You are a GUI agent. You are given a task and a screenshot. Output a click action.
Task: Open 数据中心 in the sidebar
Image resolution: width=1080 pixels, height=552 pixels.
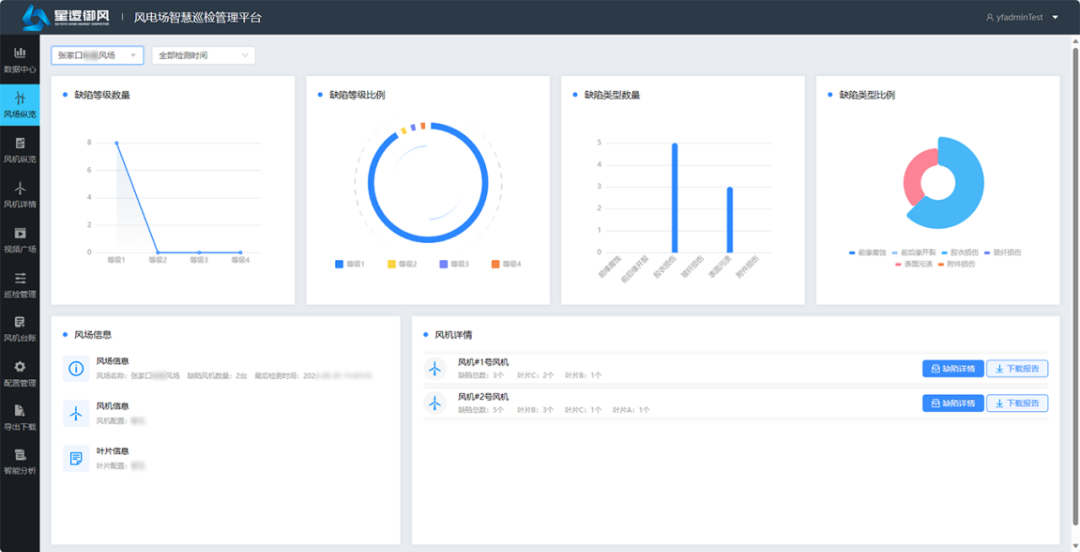19,59
